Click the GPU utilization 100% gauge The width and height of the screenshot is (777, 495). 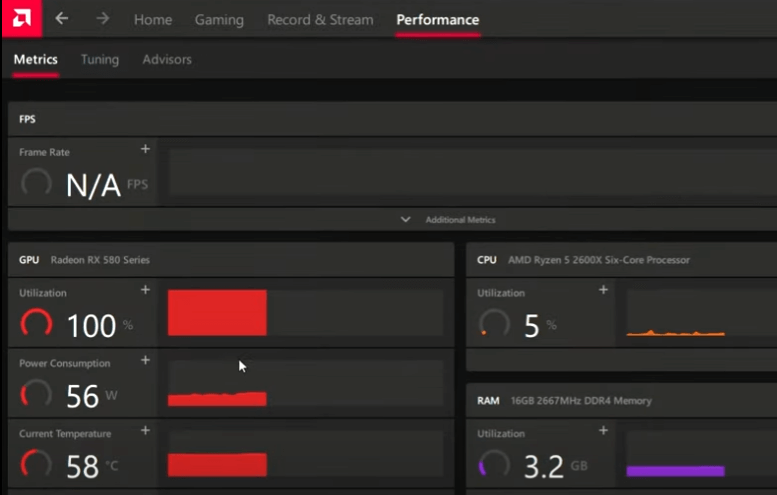click(x=37, y=323)
